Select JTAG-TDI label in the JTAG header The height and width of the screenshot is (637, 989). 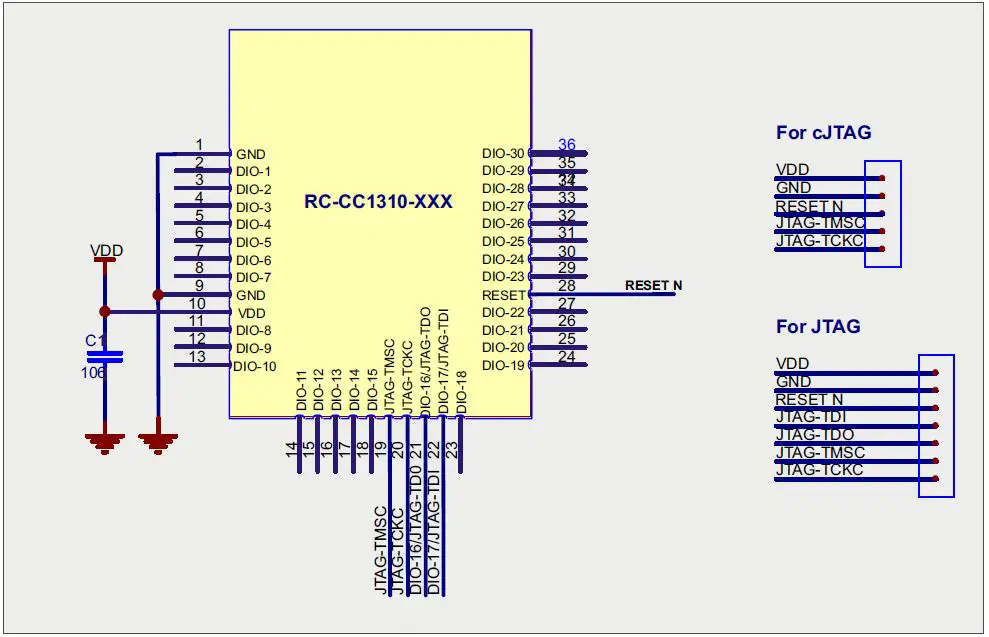[811, 416]
